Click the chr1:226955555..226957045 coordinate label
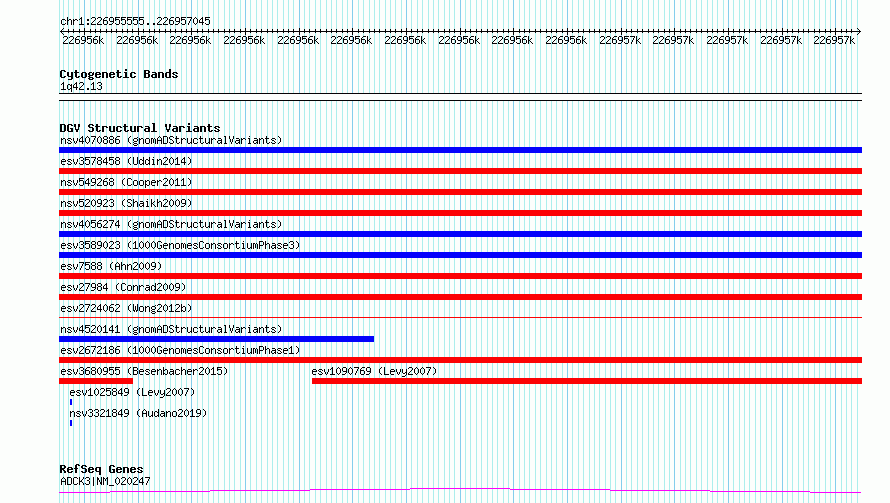The width and height of the screenshot is (890, 503). coord(135,21)
